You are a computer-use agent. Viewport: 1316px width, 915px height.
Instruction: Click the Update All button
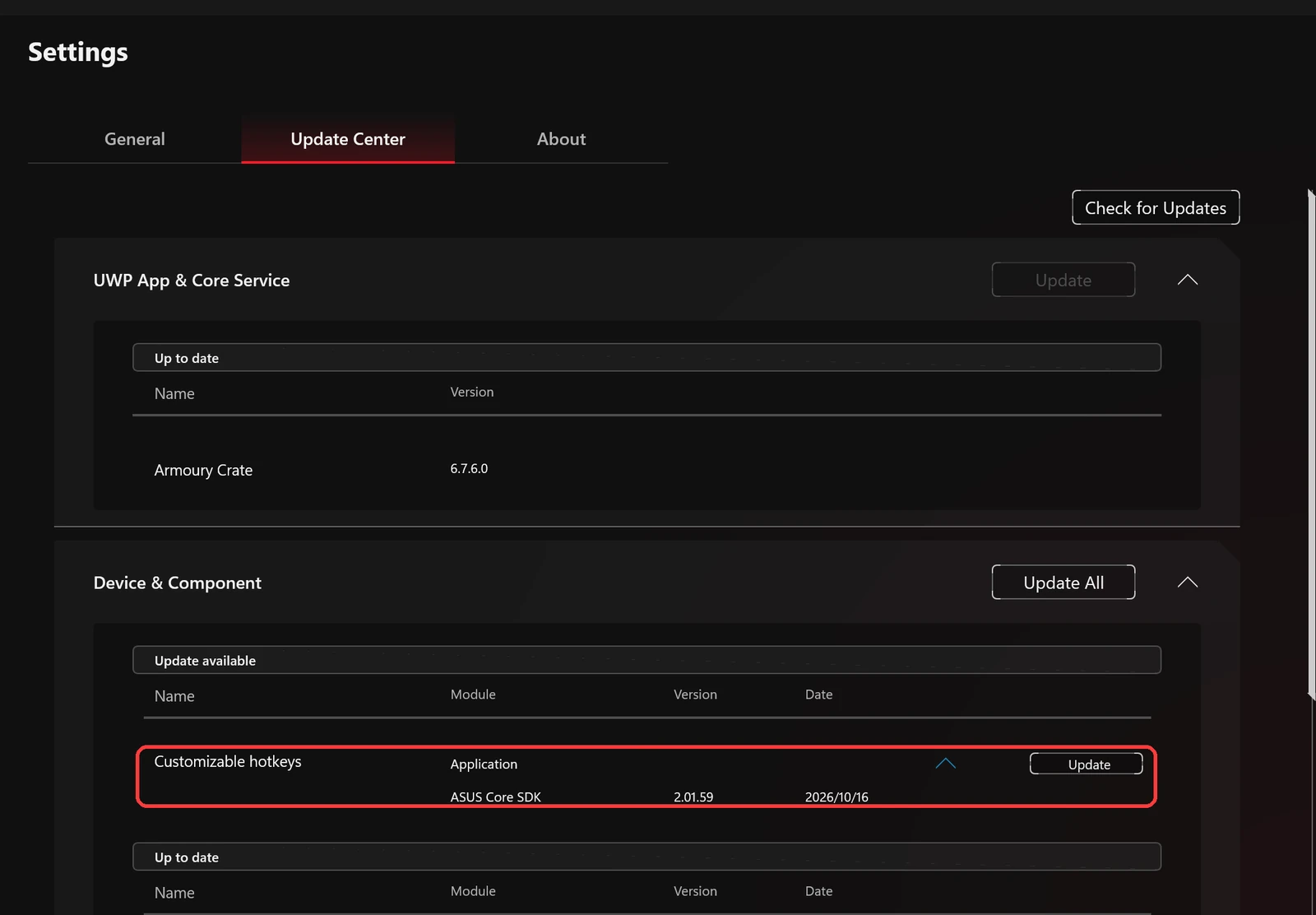[1063, 583]
